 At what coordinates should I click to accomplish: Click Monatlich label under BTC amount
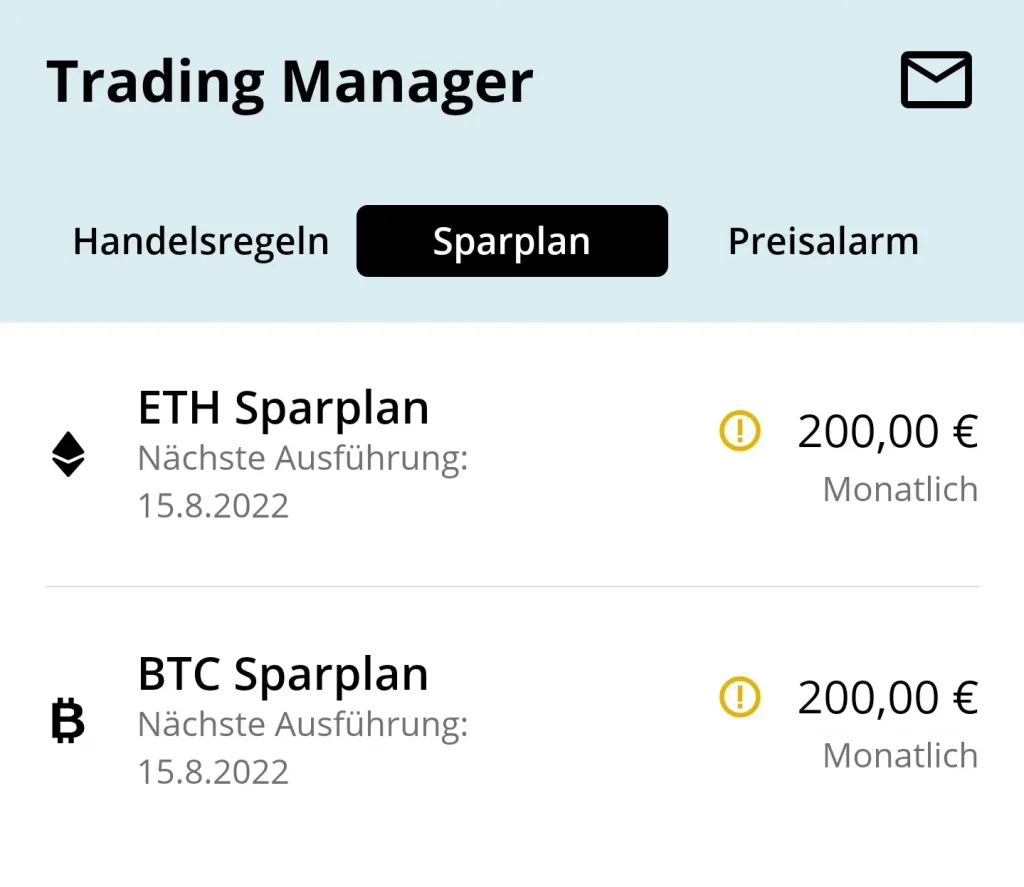click(x=900, y=755)
